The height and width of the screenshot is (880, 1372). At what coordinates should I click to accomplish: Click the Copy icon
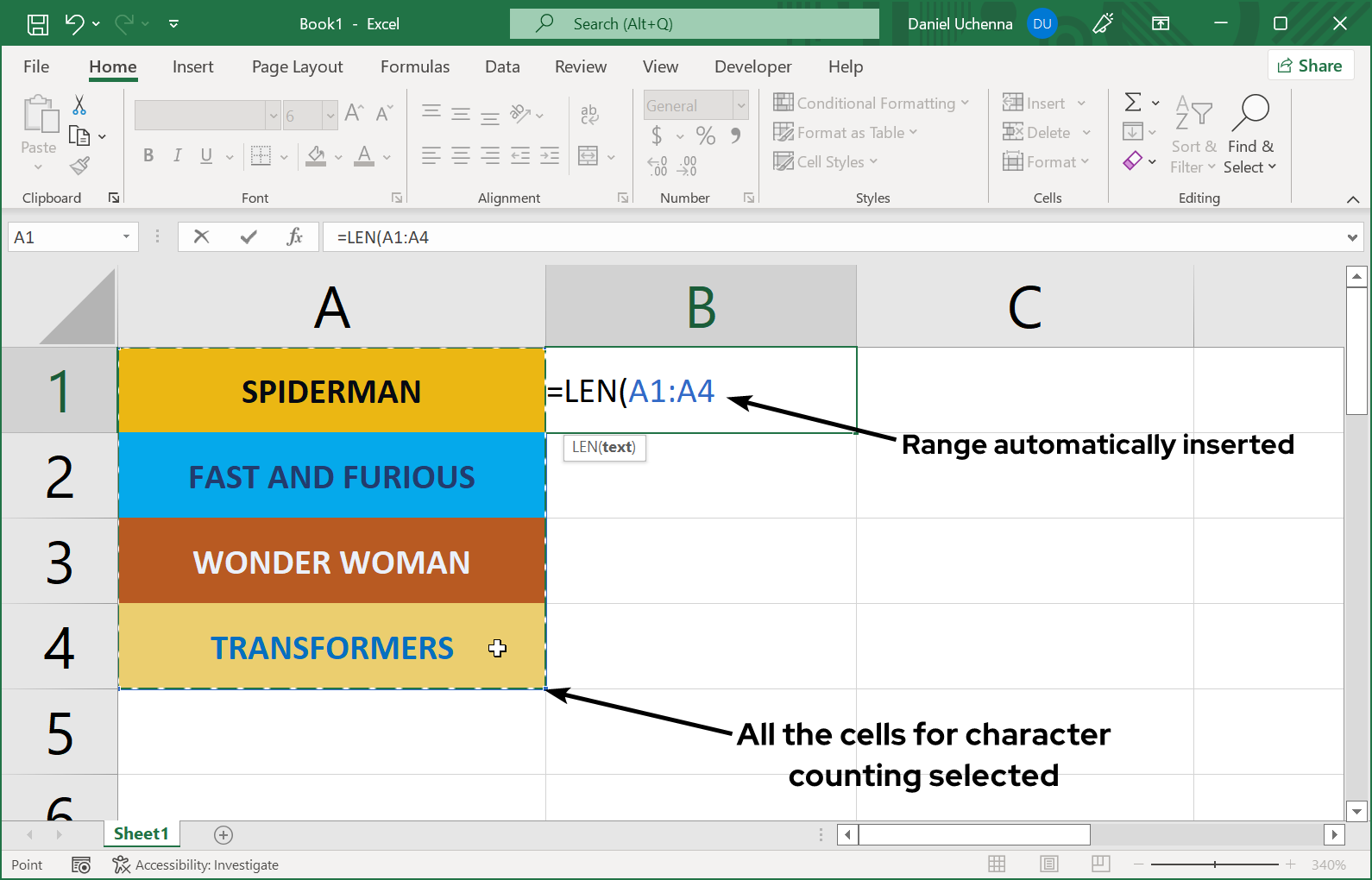tap(79, 135)
